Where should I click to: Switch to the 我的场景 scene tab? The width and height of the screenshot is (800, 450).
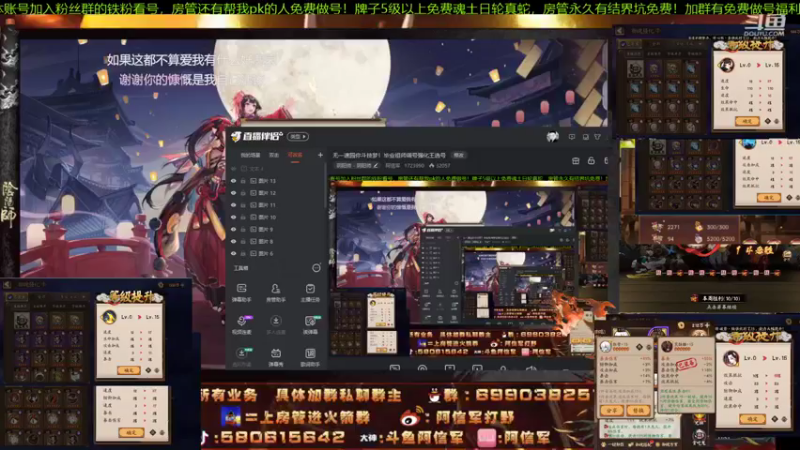(x=250, y=155)
